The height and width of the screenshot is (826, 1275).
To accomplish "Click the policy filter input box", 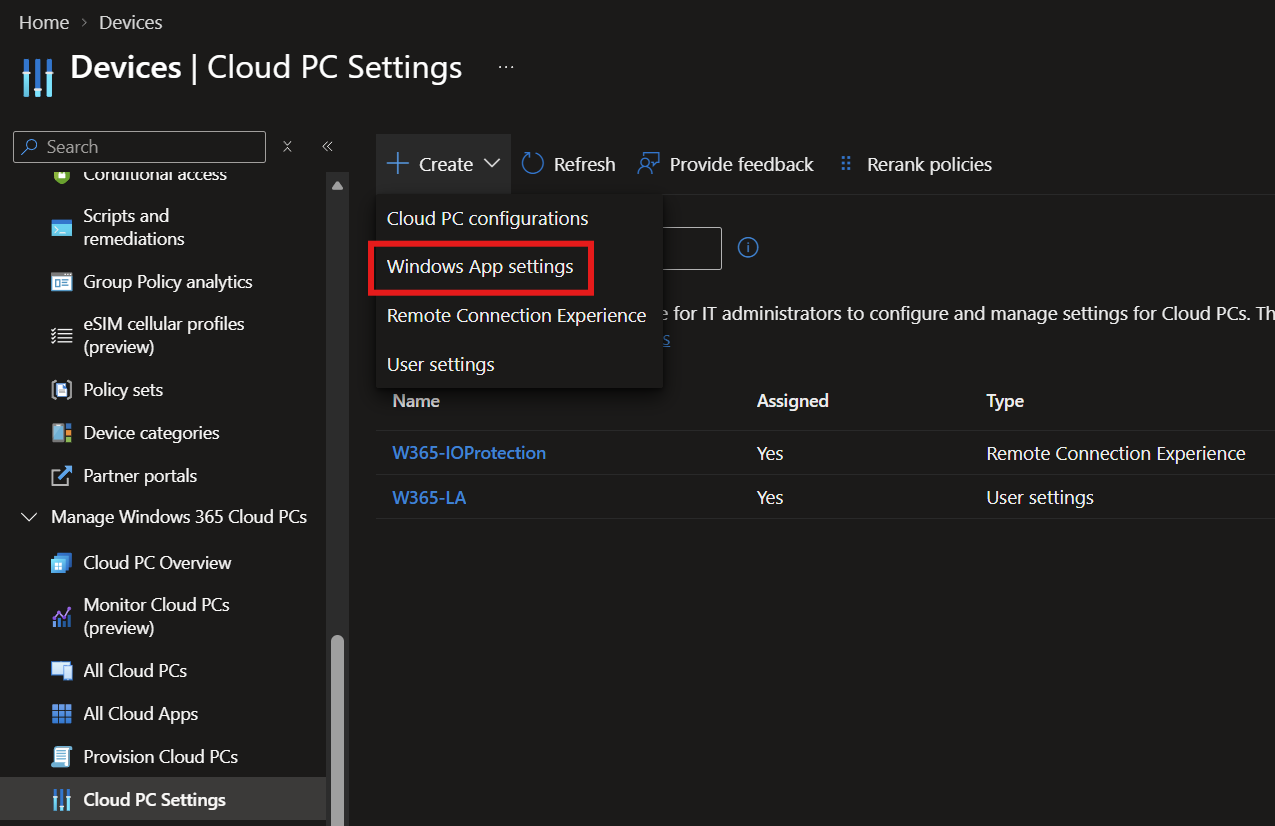I will click(x=692, y=248).
